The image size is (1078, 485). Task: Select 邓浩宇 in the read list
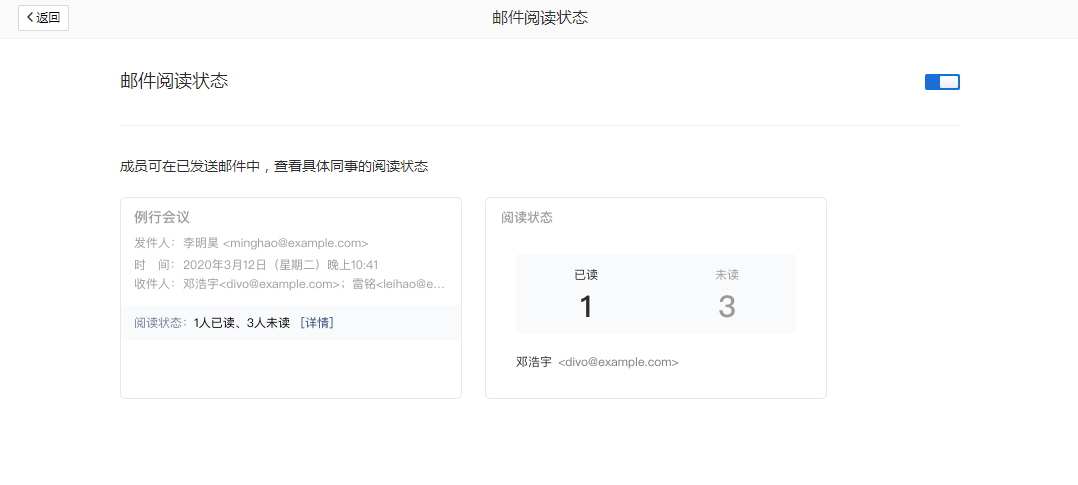[x=533, y=362]
